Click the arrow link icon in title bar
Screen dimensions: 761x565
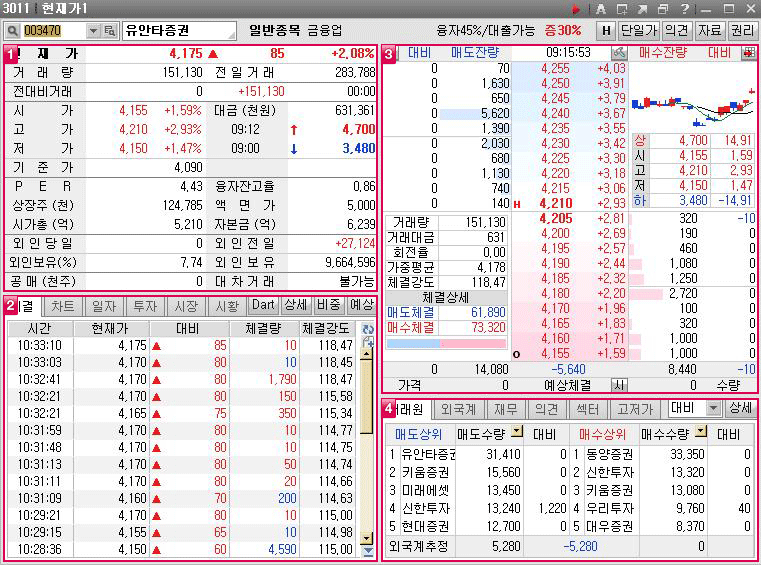point(642,9)
